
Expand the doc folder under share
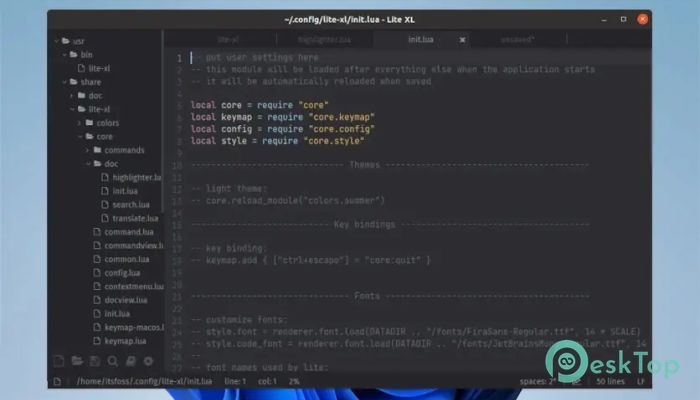(x=71, y=96)
